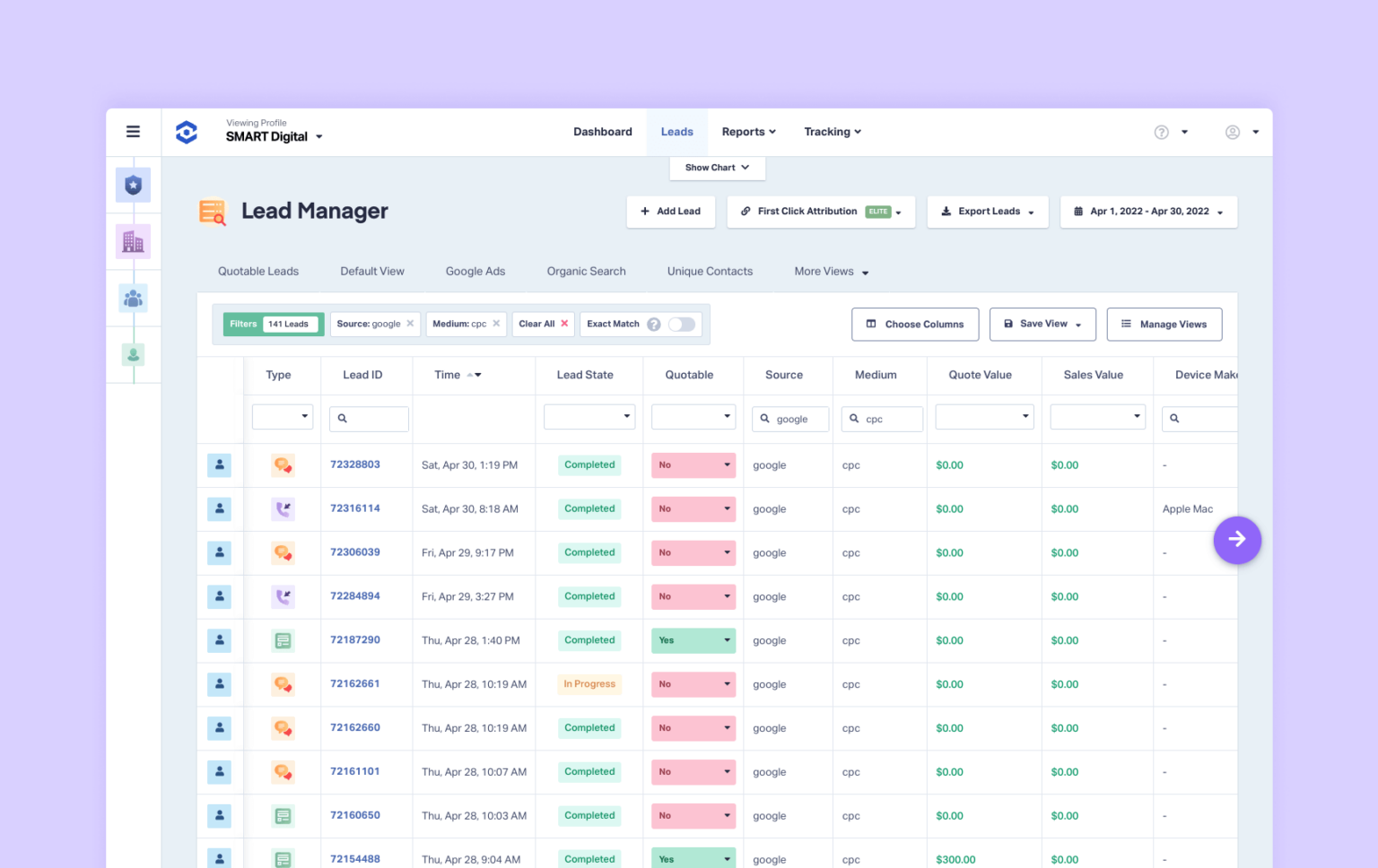Click the floating circular arrow button
The width and height of the screenshot is (1378, 868).
pyautogui.click(x=1237, y=540)
